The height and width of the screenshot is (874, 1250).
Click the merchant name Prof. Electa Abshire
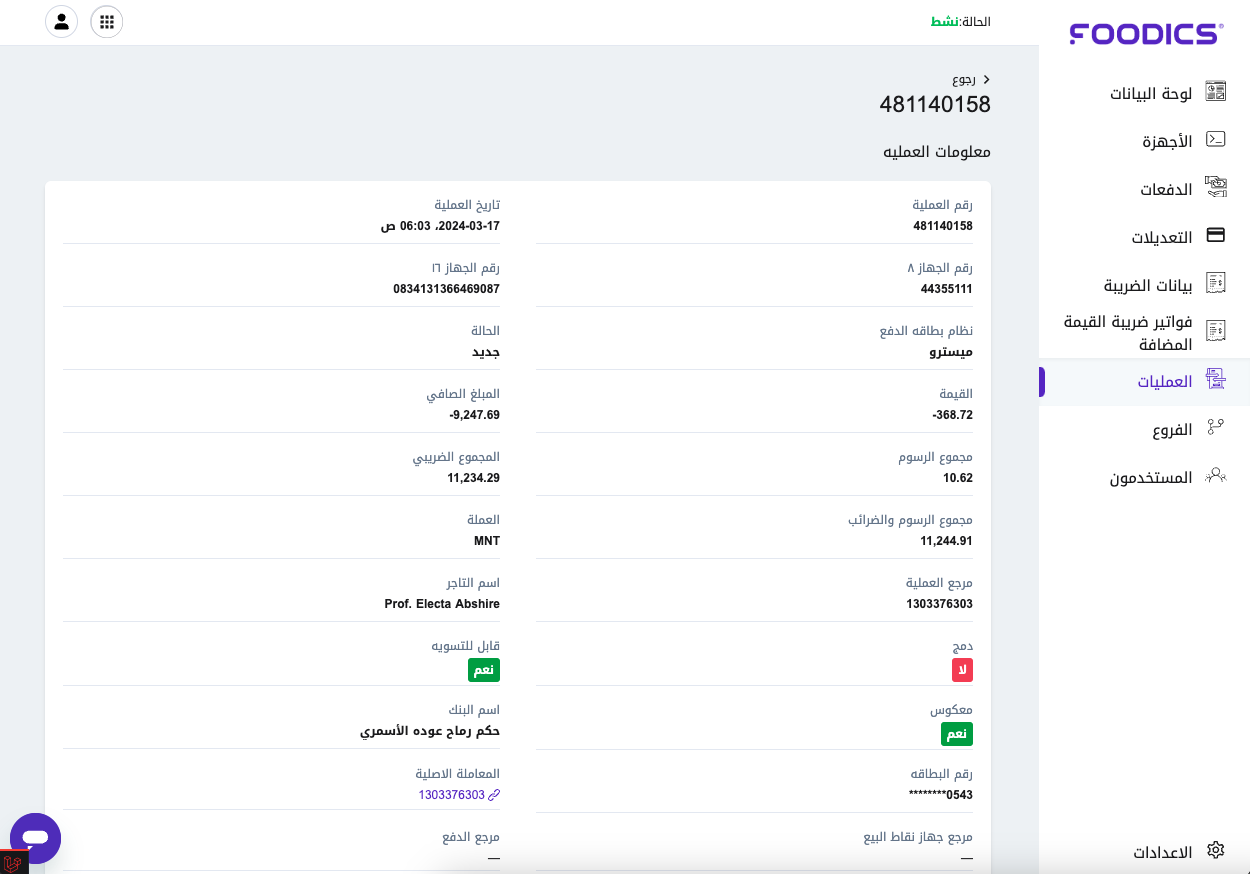442,604
